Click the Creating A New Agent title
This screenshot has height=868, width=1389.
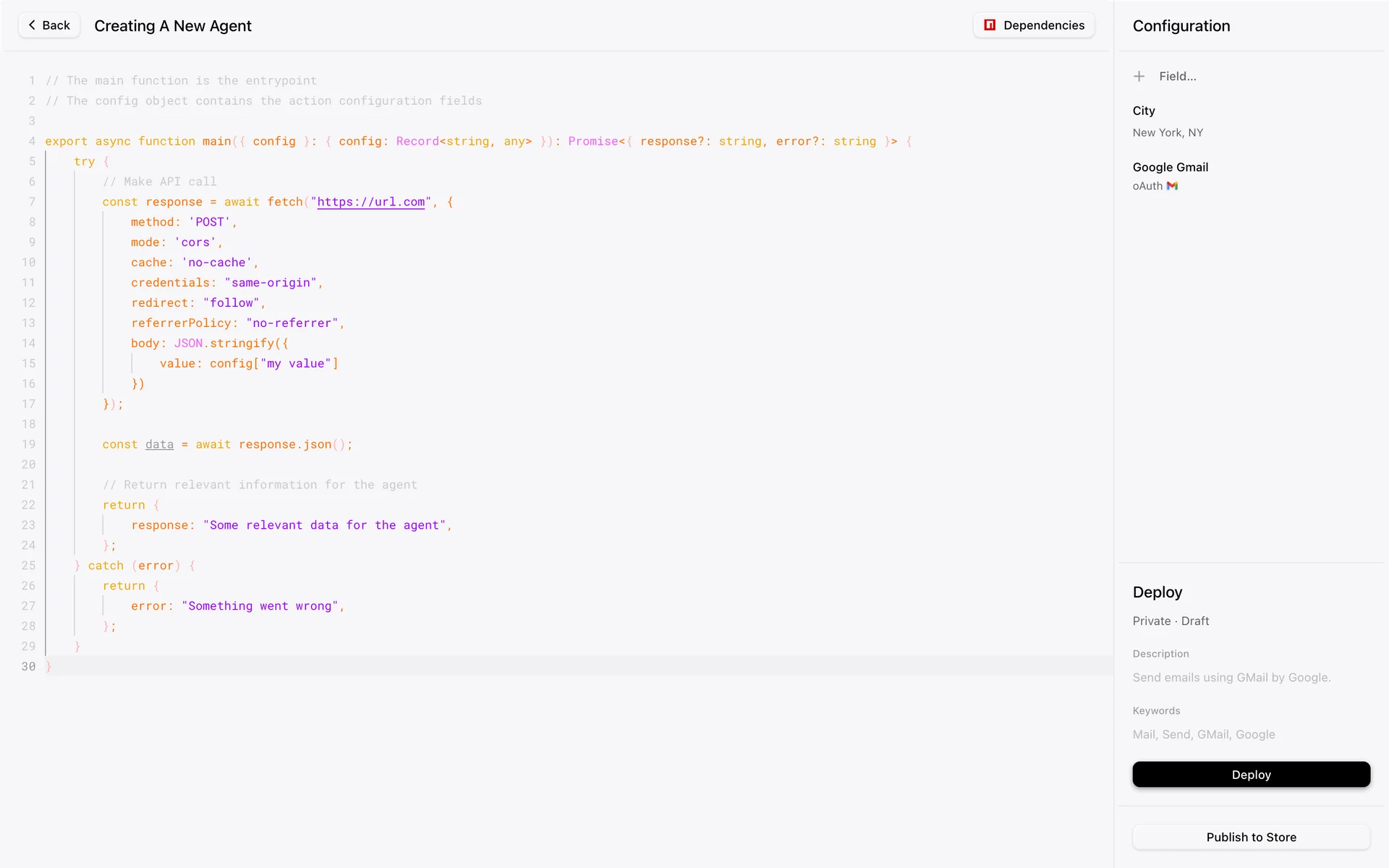[173, 26]
